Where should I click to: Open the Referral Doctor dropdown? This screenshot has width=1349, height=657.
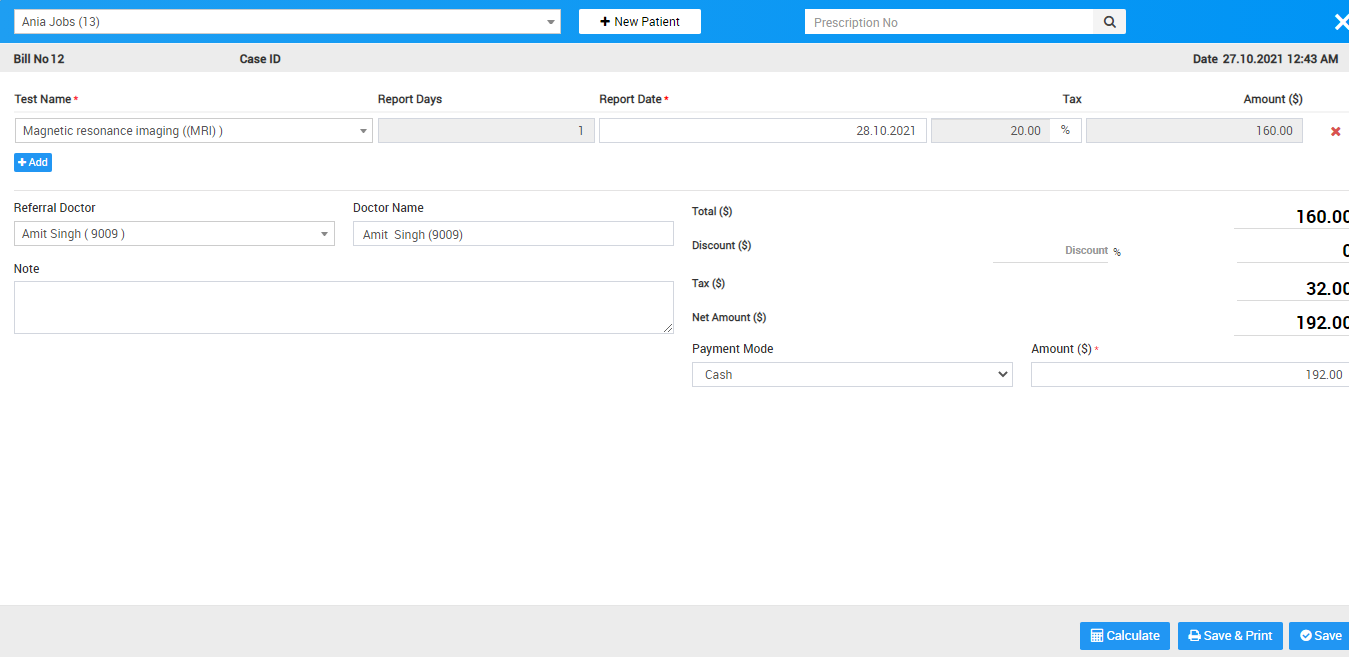pyautogui.click(x=174, y=234)
